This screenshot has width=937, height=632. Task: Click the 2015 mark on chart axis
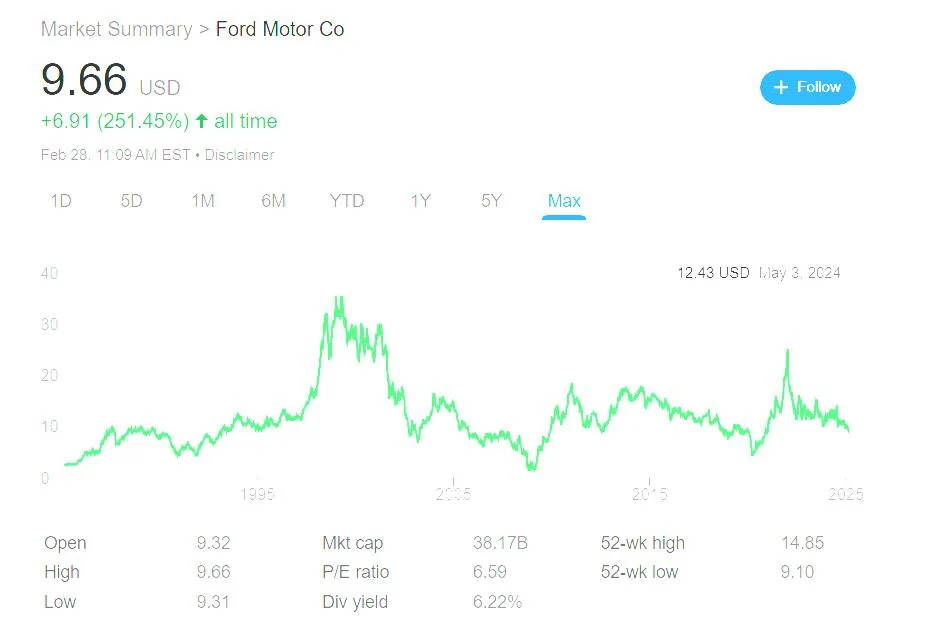(649, 493)
